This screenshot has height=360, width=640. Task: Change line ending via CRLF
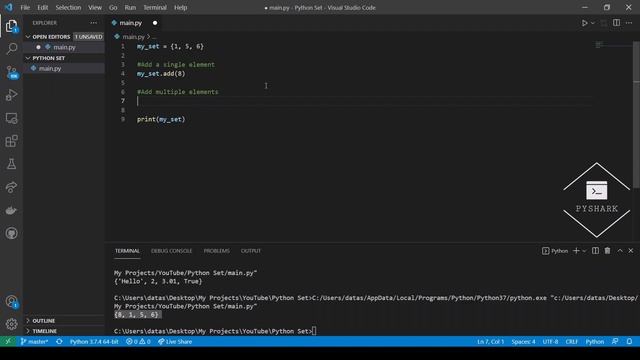point(571,341)
